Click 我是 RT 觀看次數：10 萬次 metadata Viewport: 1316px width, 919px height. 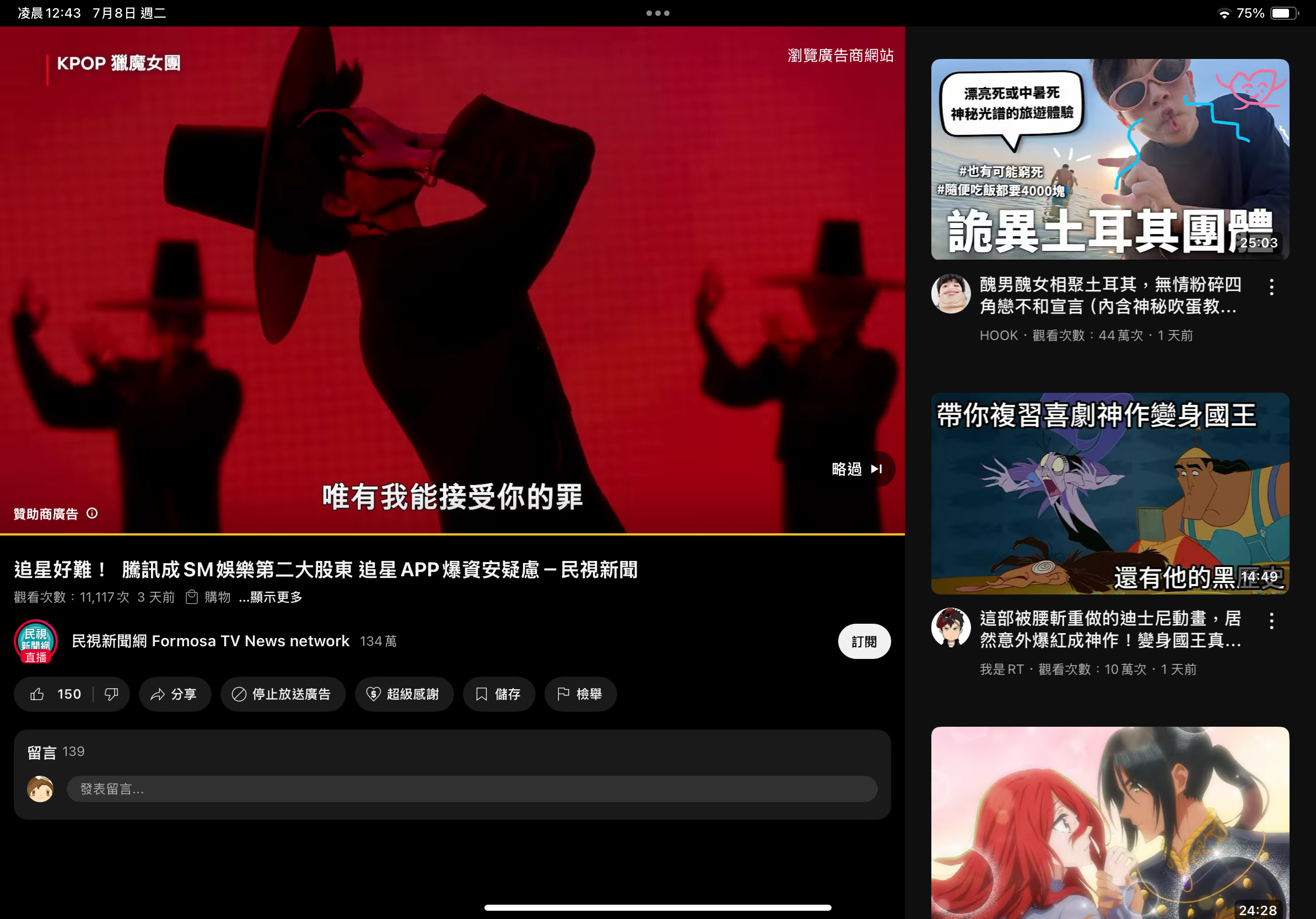click(x=1087, y=669)
